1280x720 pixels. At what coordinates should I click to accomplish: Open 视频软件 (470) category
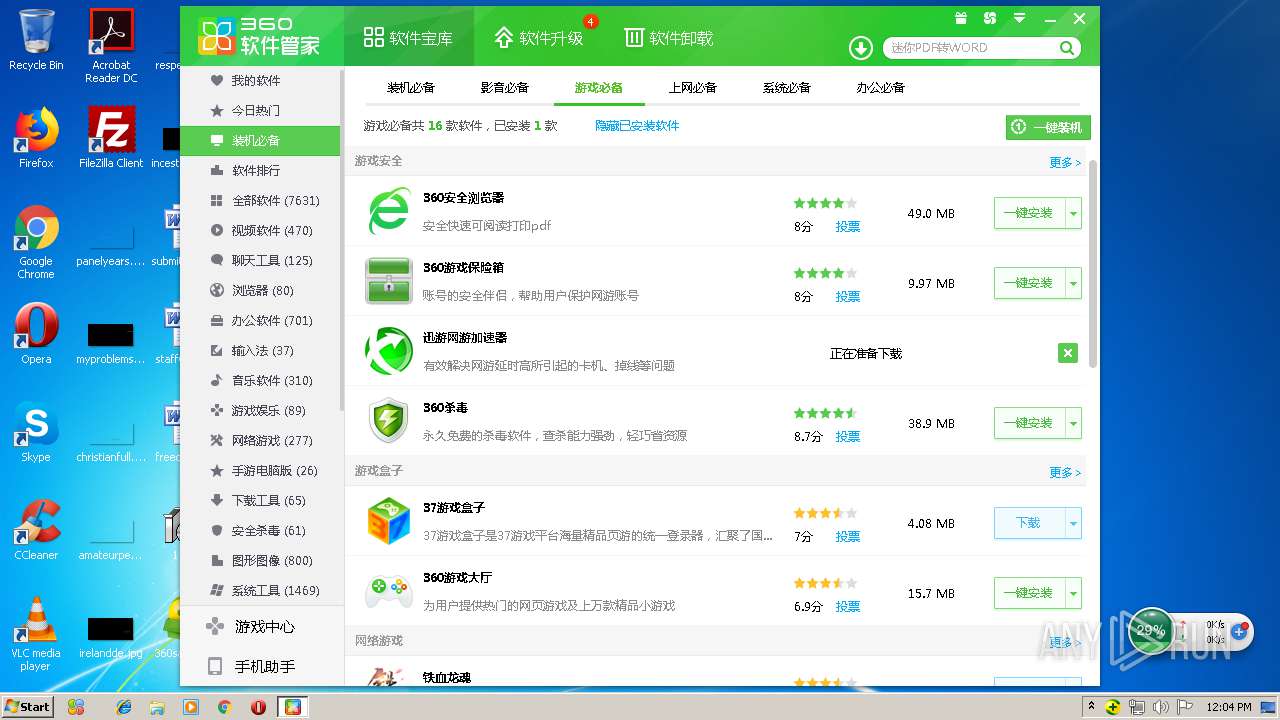[x=260, y=231]
